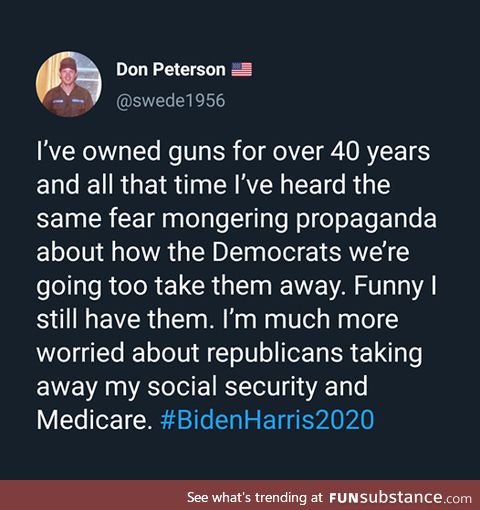Click the Don Peterson display name
The width and height of the screenshot is (480, 510).
(x=171, y=70)
